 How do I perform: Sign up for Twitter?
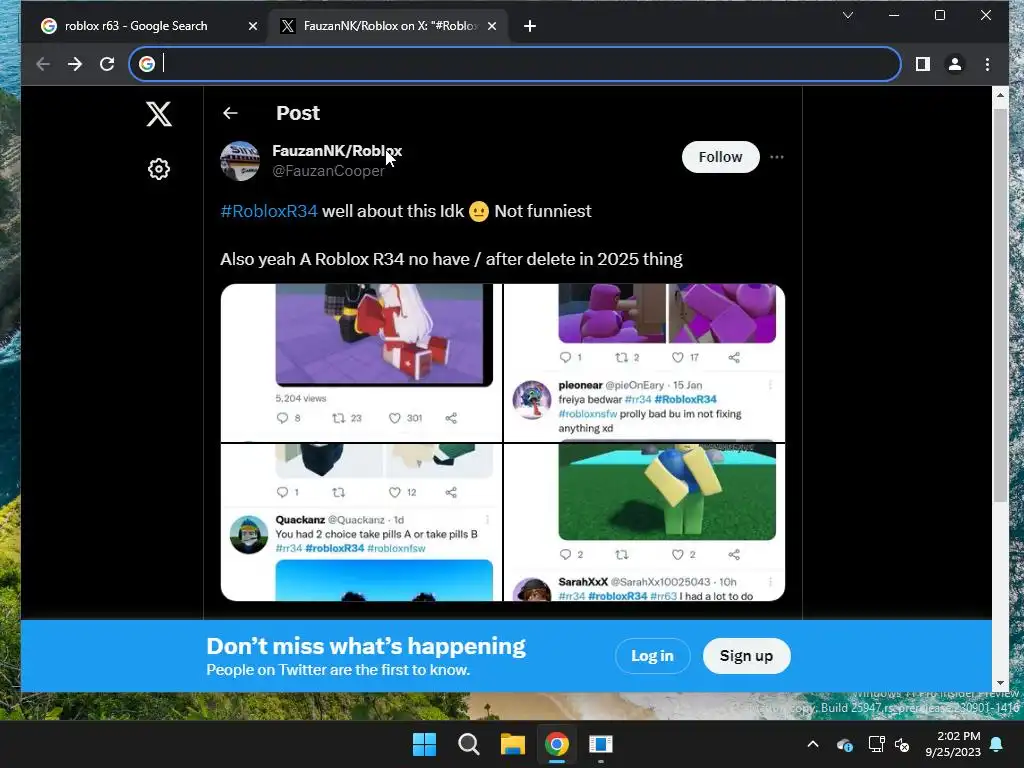746,656
